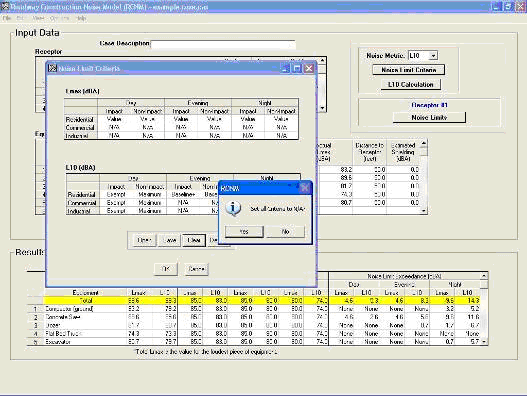Select L10 Industrial Day Non-Impact Maximum cell

pos(150,211)
